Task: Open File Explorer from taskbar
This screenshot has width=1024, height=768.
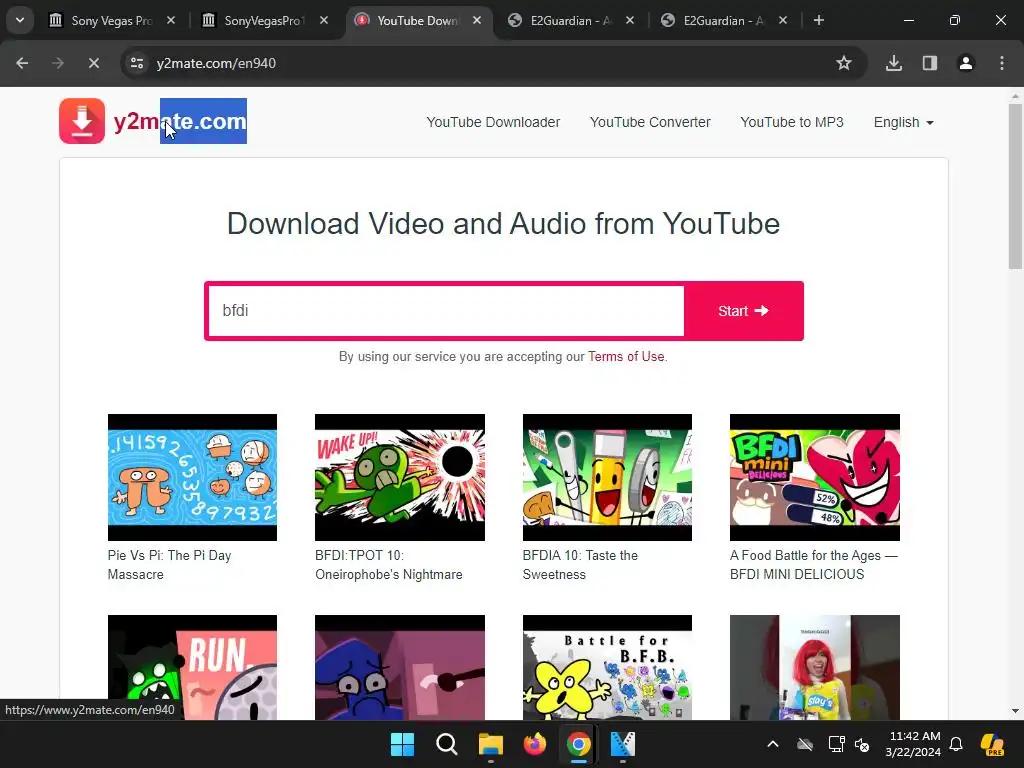Action: pyautogui.click(x=490, y=744)
